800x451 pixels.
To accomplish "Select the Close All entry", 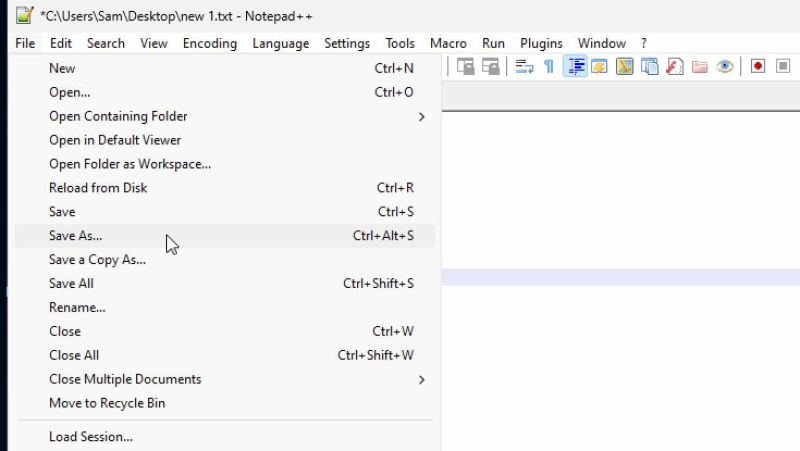I will pos(224,355).
